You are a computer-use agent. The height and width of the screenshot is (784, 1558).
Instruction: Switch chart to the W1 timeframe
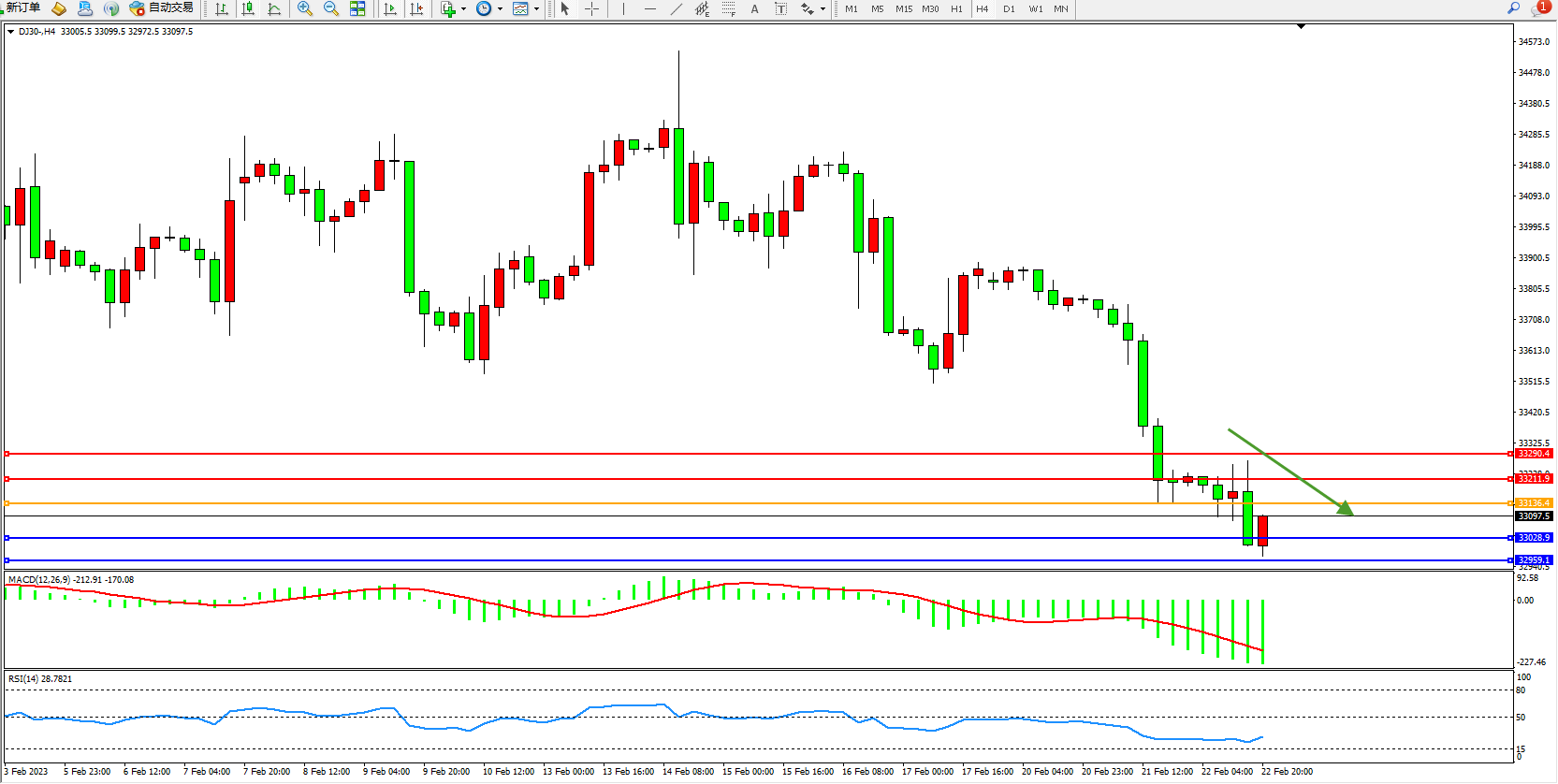(x=1035, y=8)
